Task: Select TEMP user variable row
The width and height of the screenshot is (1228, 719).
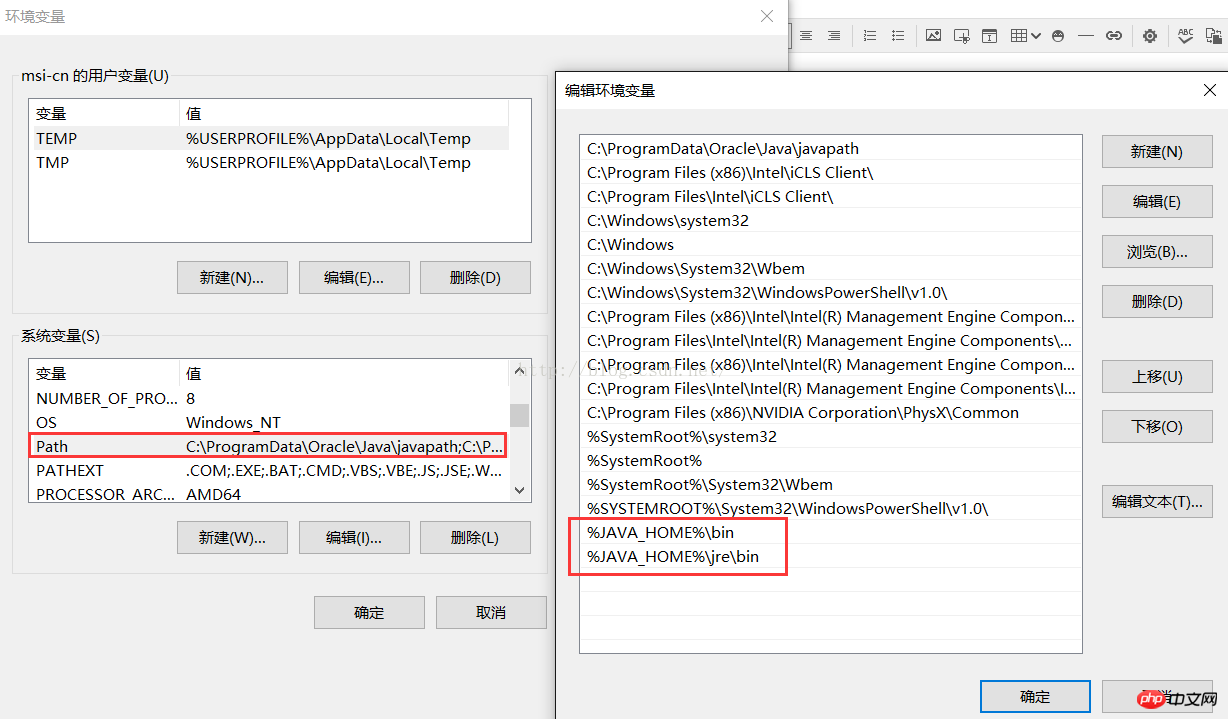Action: pyautogui.click(x=269, y=139)
